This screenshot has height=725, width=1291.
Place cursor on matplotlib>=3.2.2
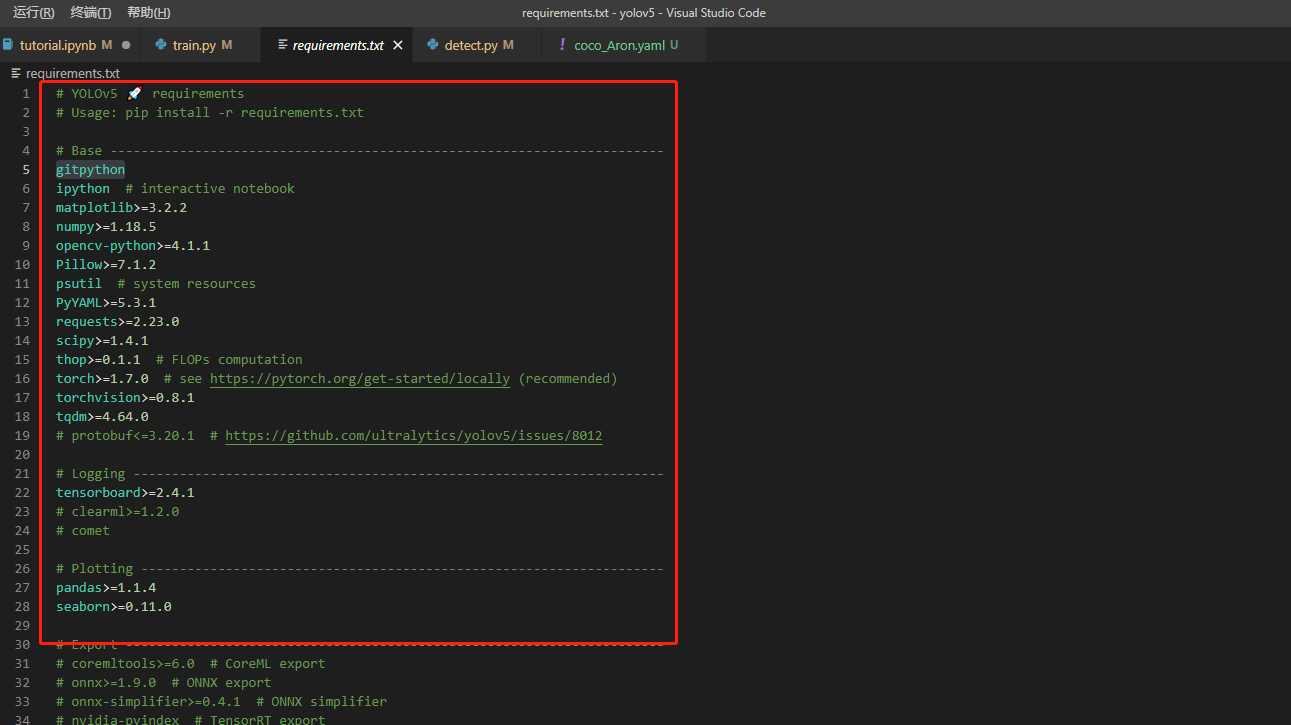(x=121, y=208)
